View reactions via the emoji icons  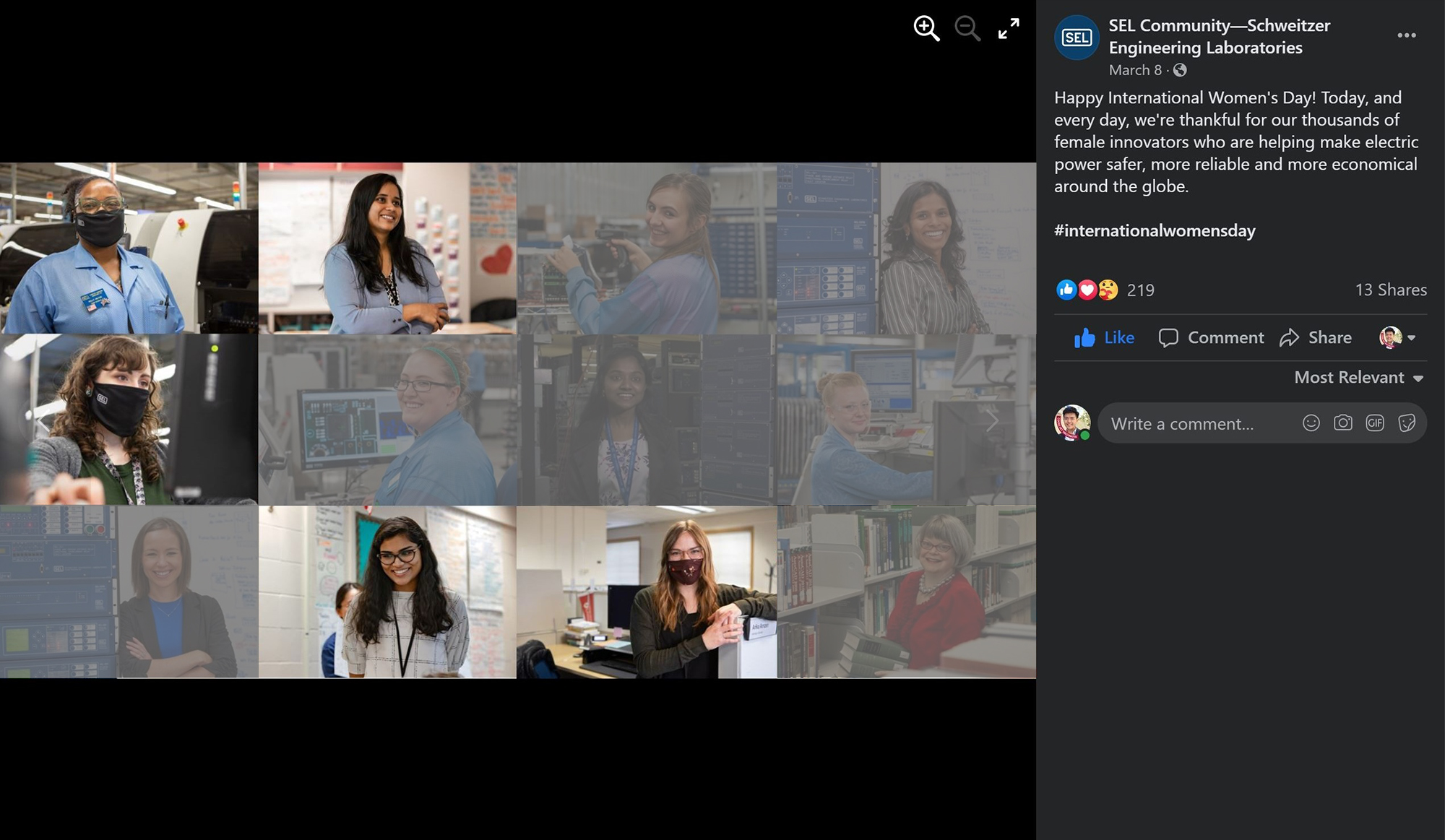pos(1087,290)
